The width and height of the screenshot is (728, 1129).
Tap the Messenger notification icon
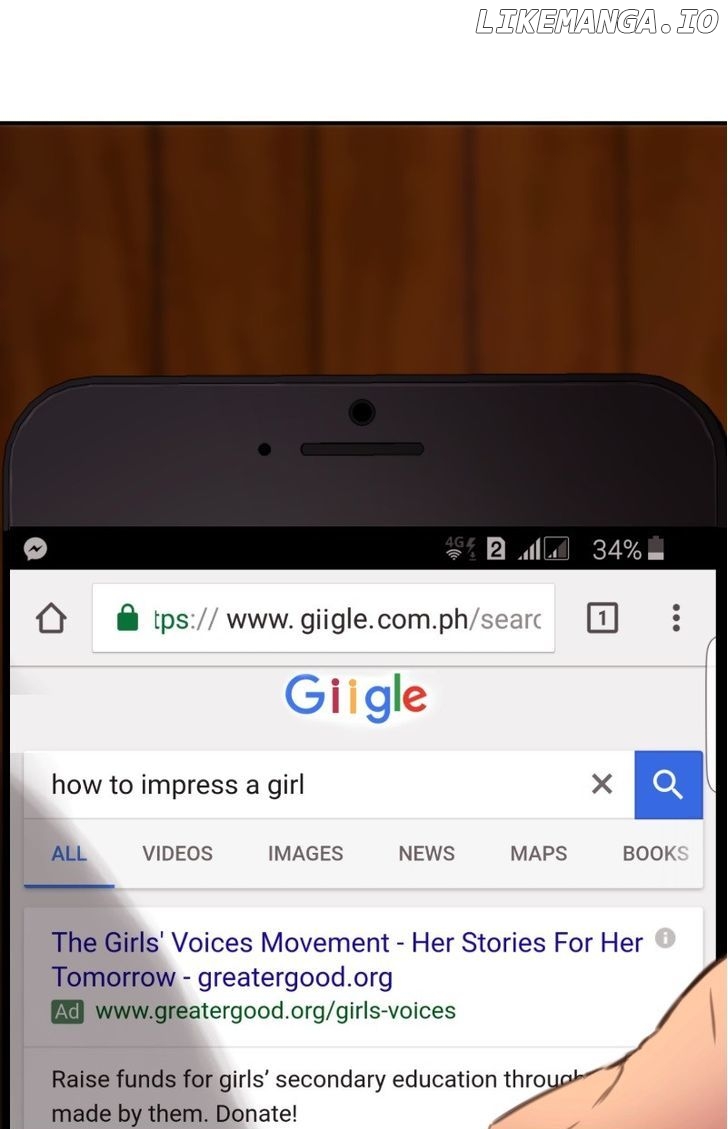[x=35, y=549]
